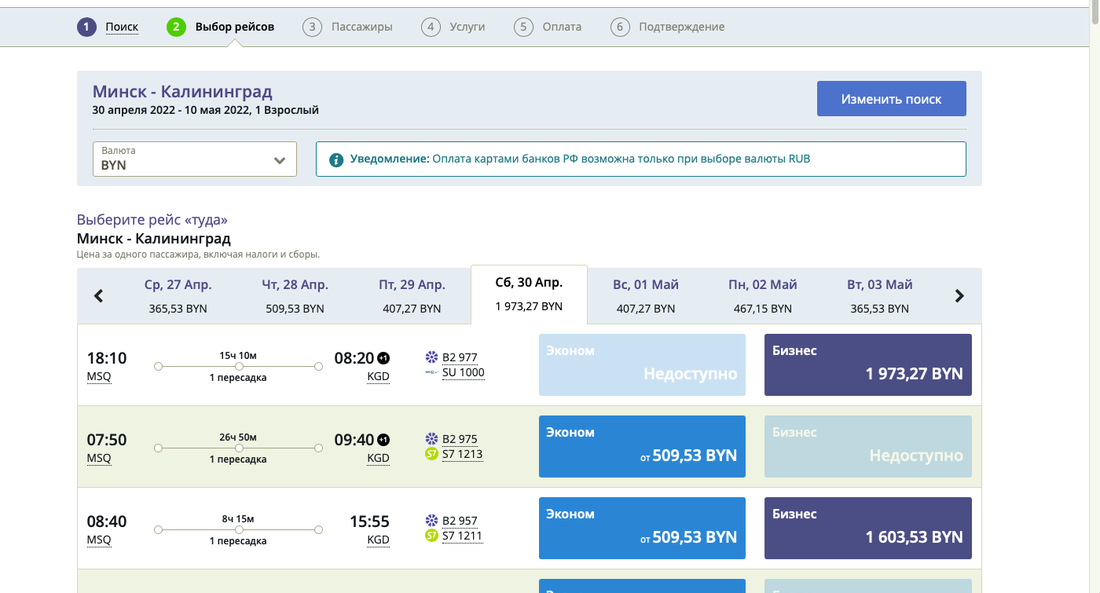Select the Ср, 27 Апр. date tab
The width and height of the screenshot is (1100, 593).
click(176, 296)
